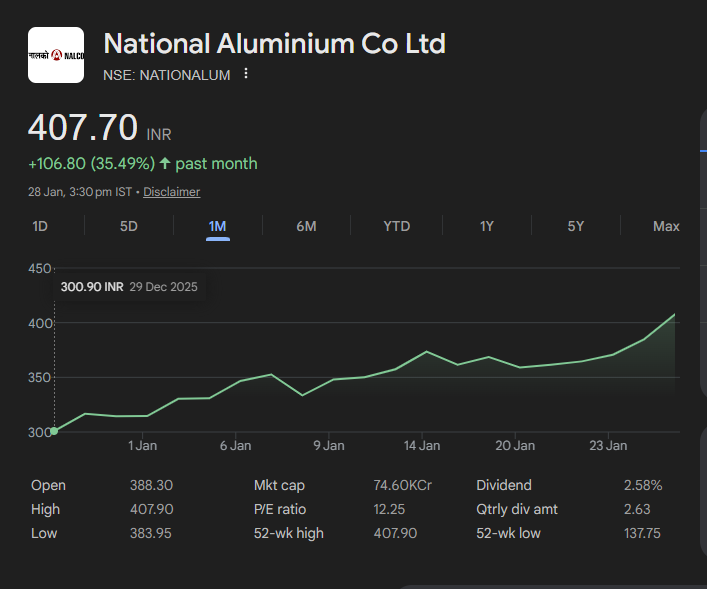Open the three-dot more options menu

246,74
